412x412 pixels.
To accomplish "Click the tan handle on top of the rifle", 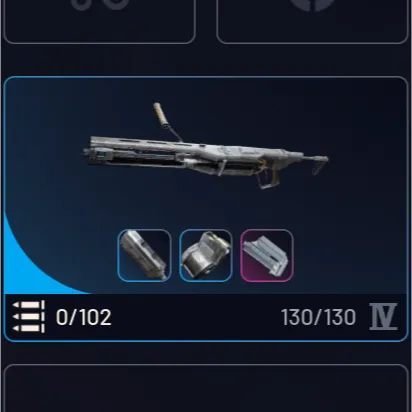I will pyautogui.click(x=160, y=114).
